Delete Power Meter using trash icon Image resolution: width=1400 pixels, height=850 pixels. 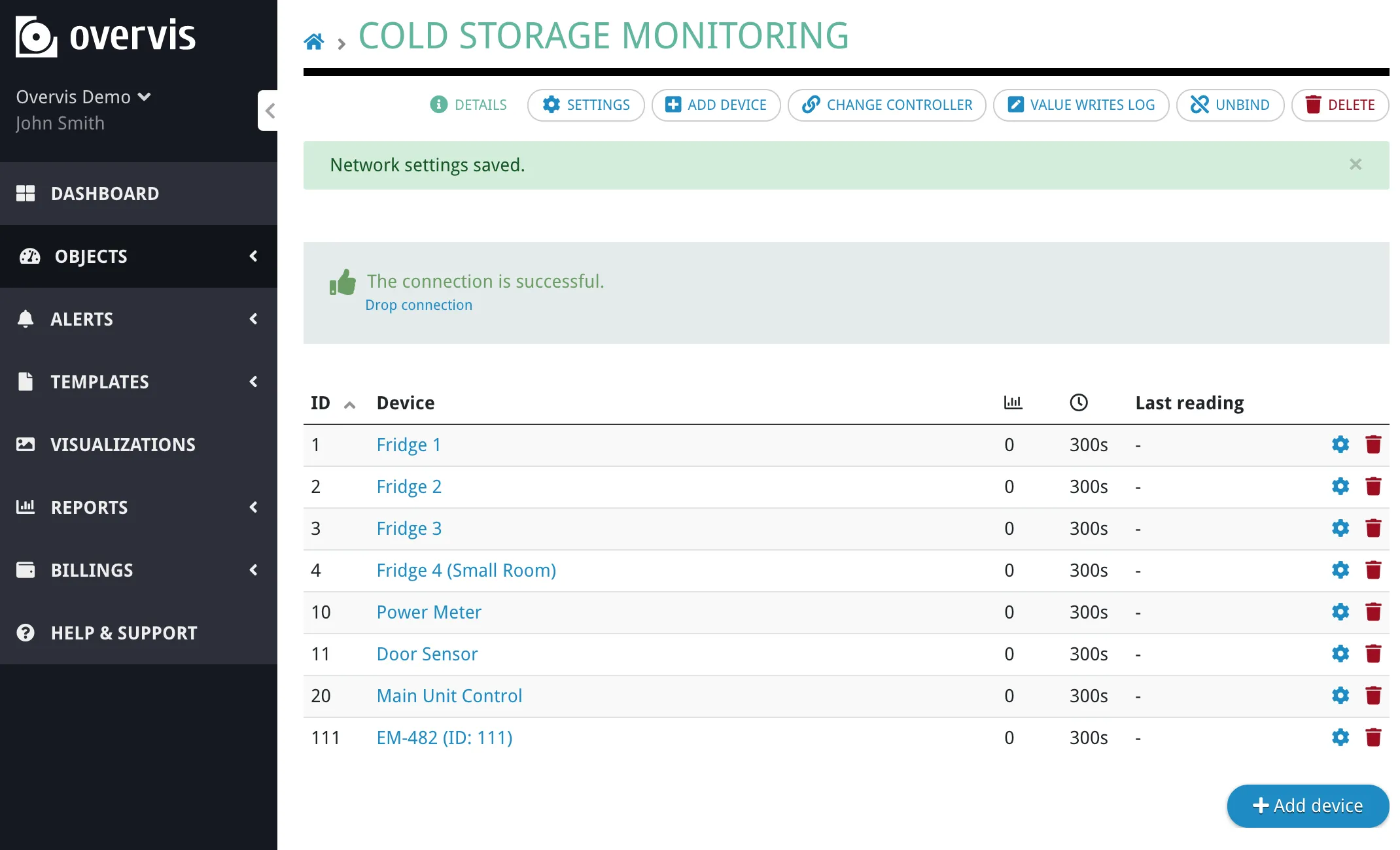tap(1373, 612)
